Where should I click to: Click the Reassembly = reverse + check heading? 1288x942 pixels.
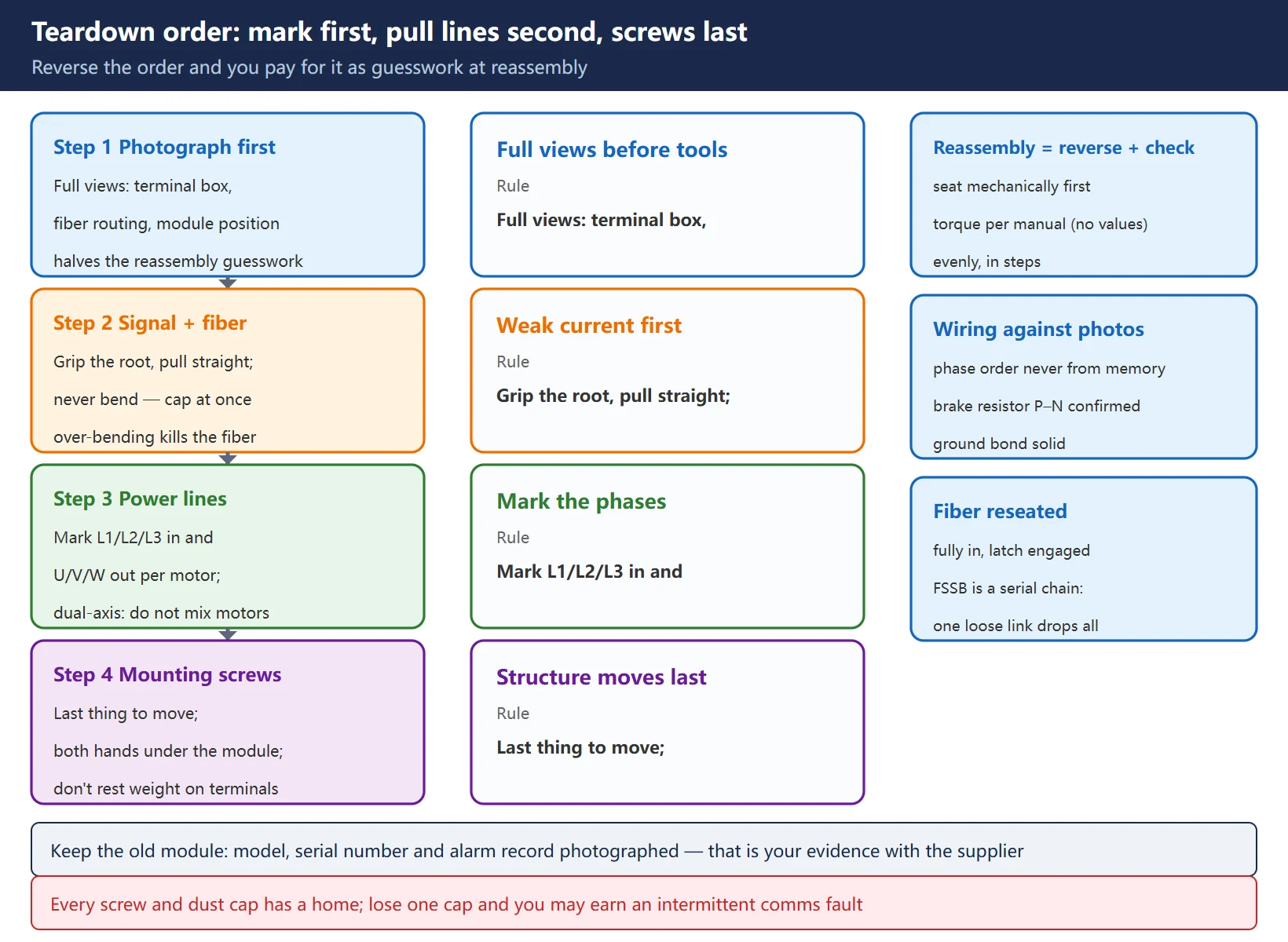point(1063,148)
